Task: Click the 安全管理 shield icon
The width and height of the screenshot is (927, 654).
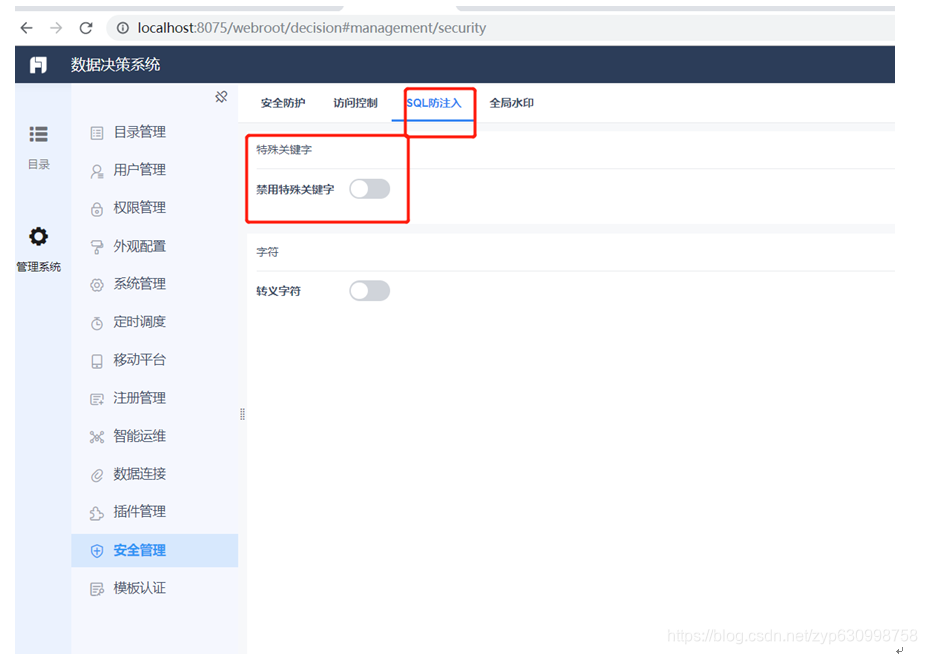Action: coord(97,551)
